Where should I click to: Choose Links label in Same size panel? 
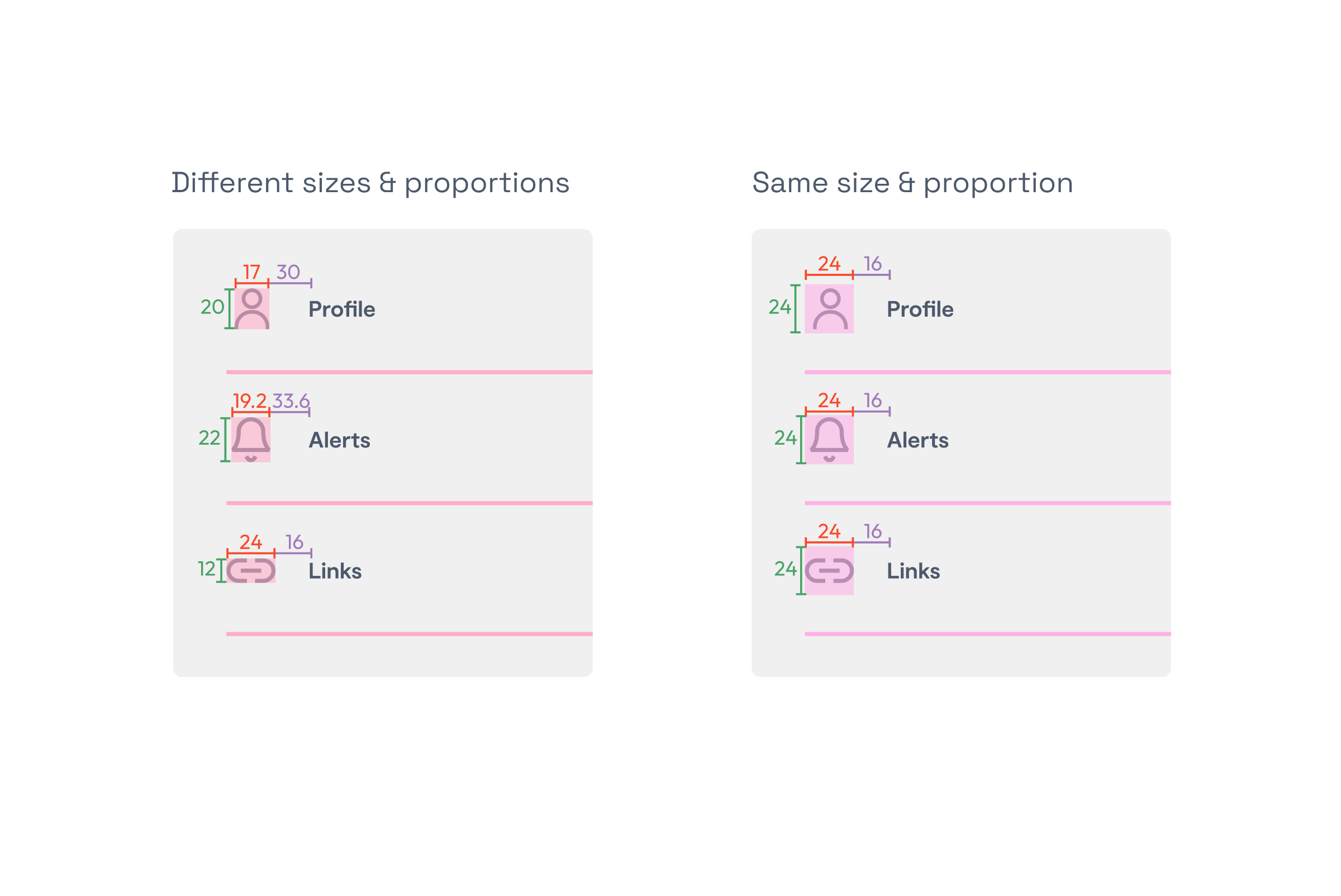point(914,571)
